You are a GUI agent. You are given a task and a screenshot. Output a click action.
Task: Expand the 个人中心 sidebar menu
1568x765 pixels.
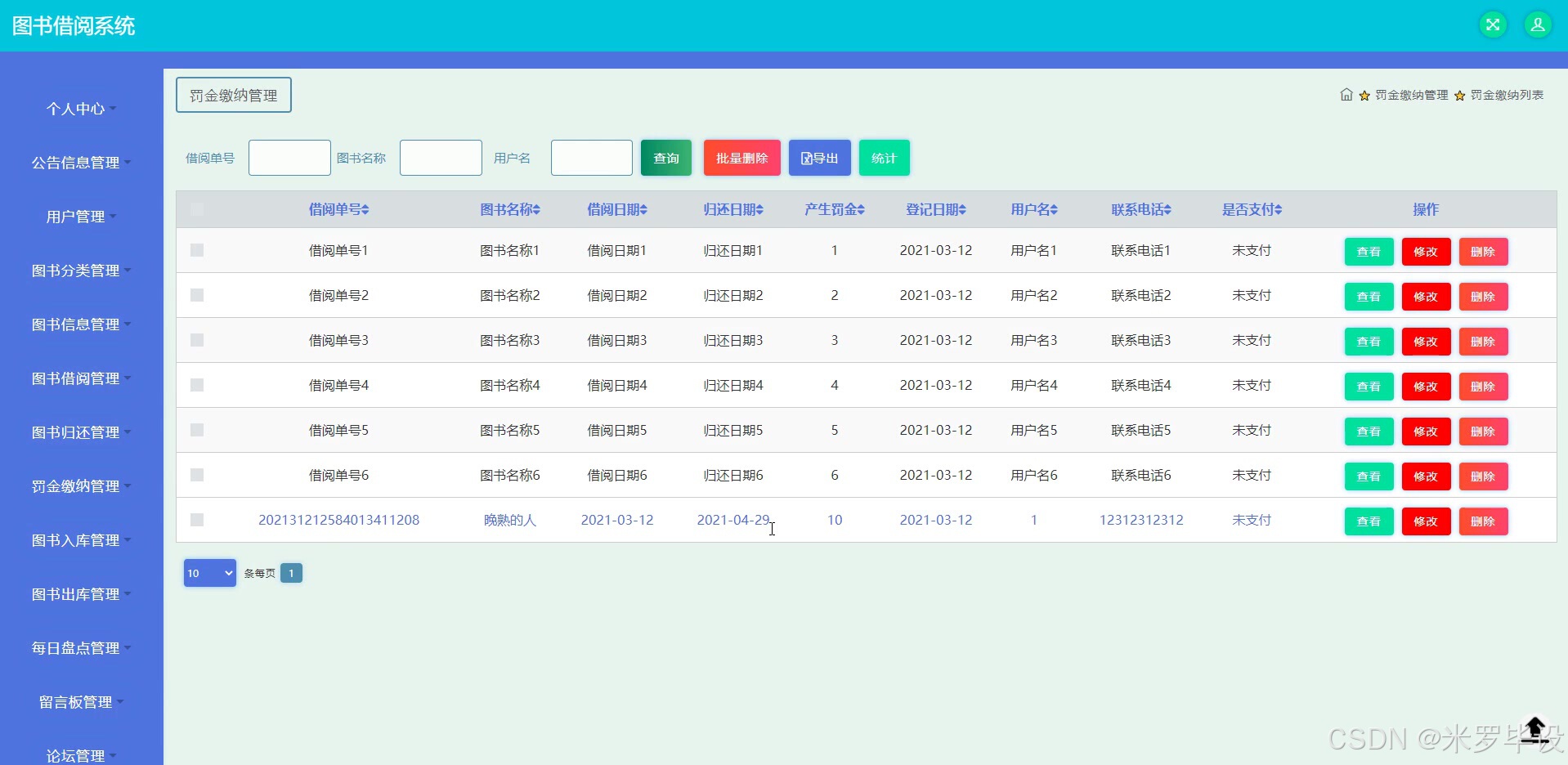point(81,109)
